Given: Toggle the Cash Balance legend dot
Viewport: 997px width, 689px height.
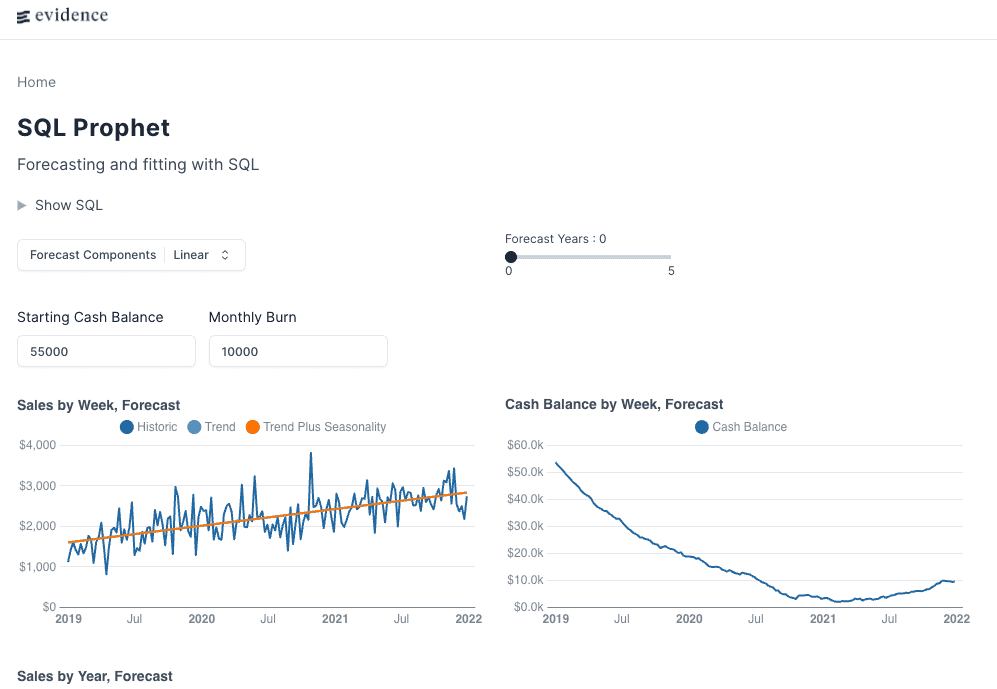Looking at the screenshot, I should [702, 427].
